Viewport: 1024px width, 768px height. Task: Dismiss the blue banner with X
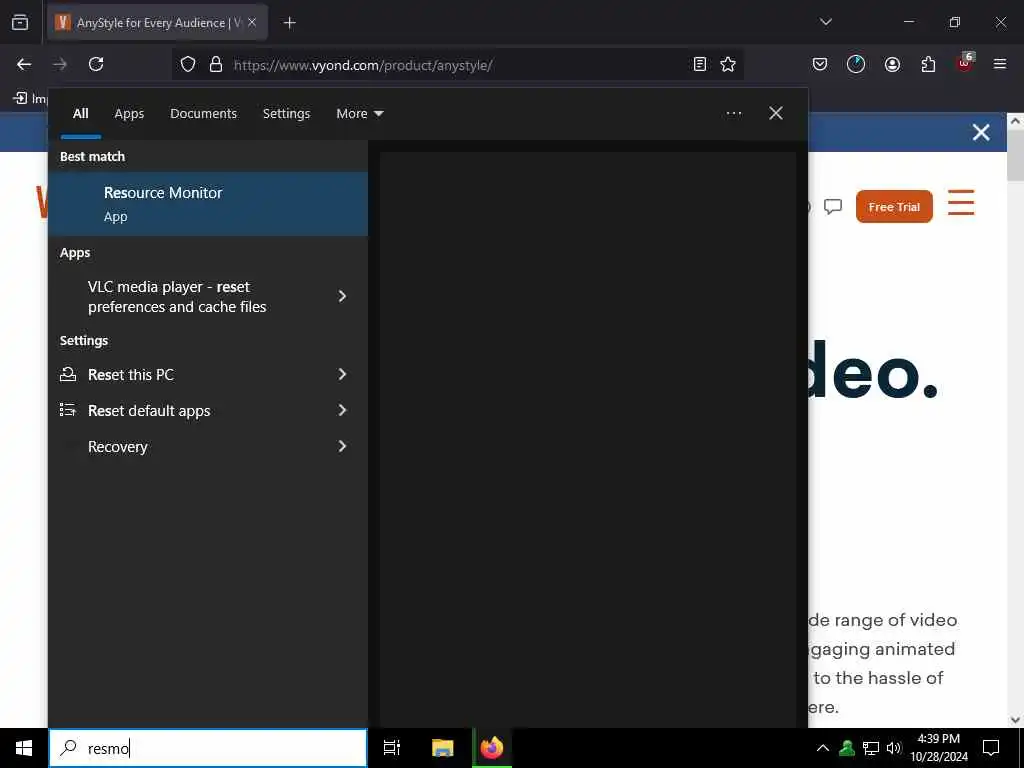tap(981, 133)
